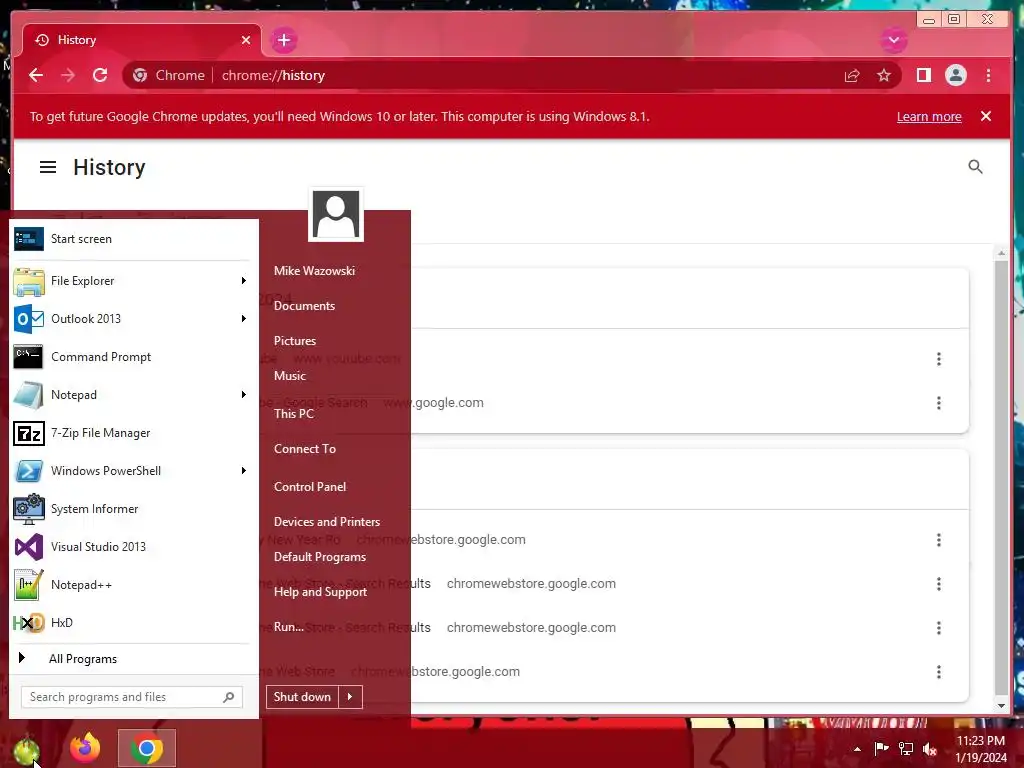The image size is (1024, 768).
Task: Search history with magnifier icon
Action: pos(975,167)
